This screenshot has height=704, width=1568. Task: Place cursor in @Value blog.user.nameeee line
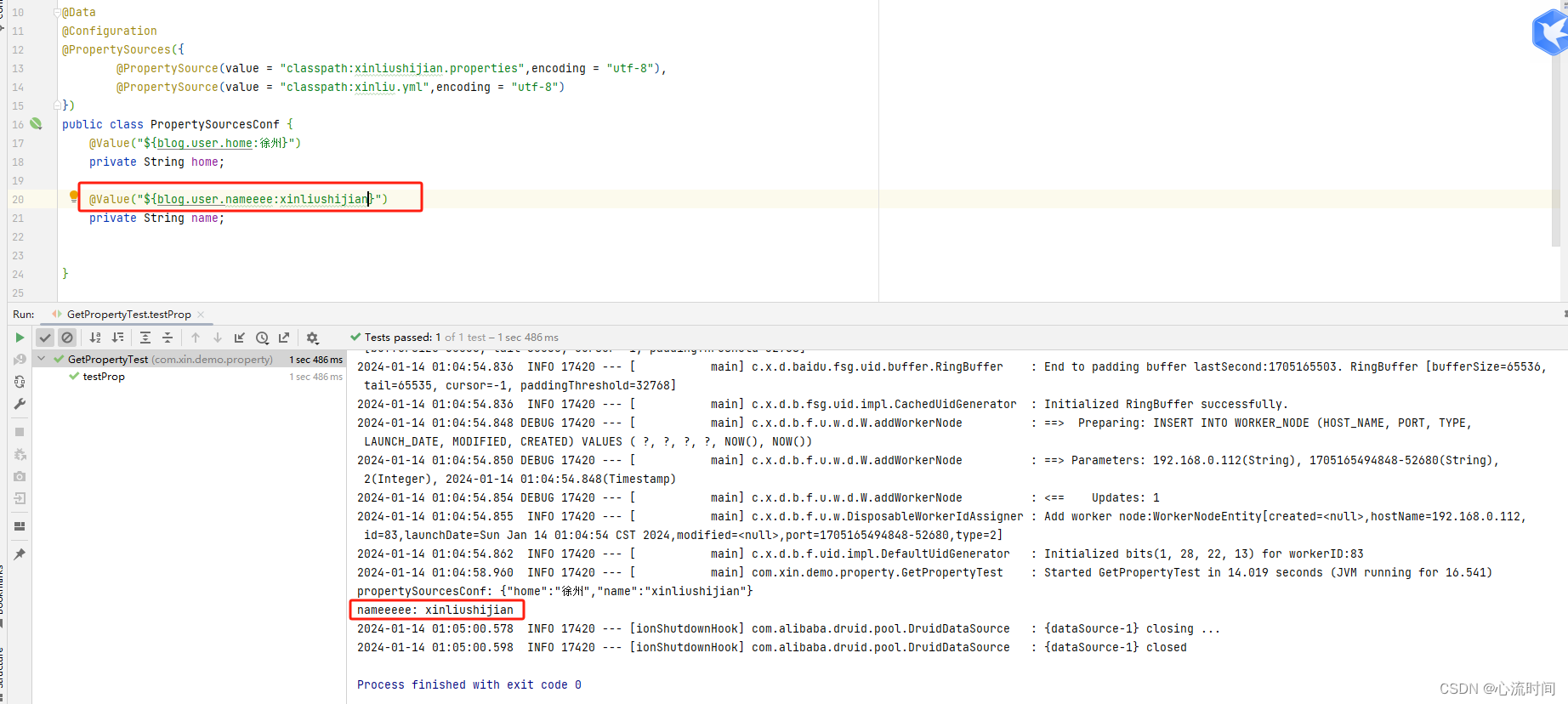(x=238, y=200)
